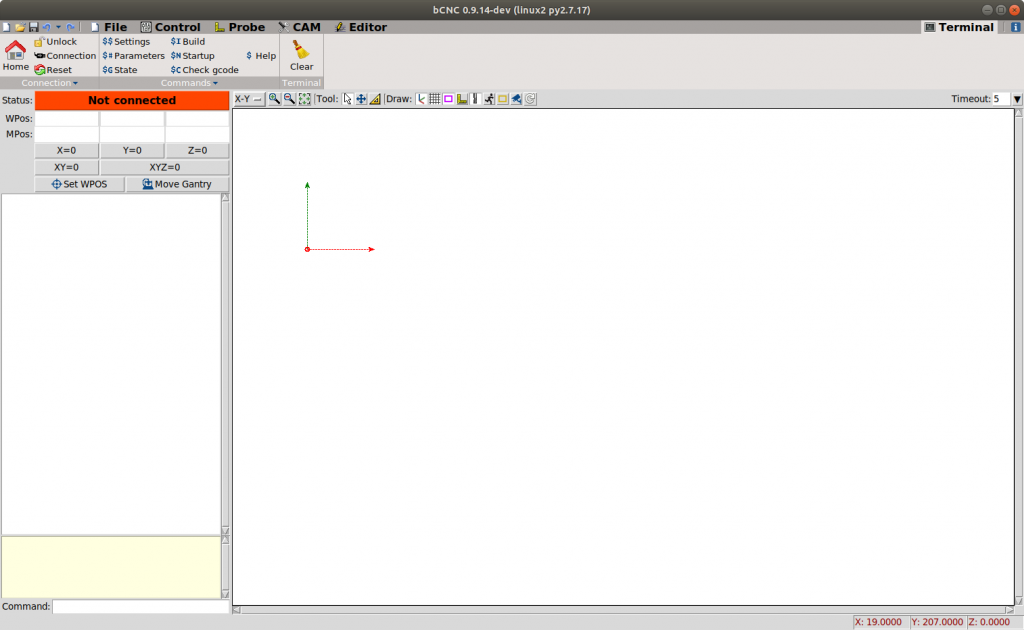Click the Set WPOS button
This screenshot has width=1024, height=630.
coord(79,184)
